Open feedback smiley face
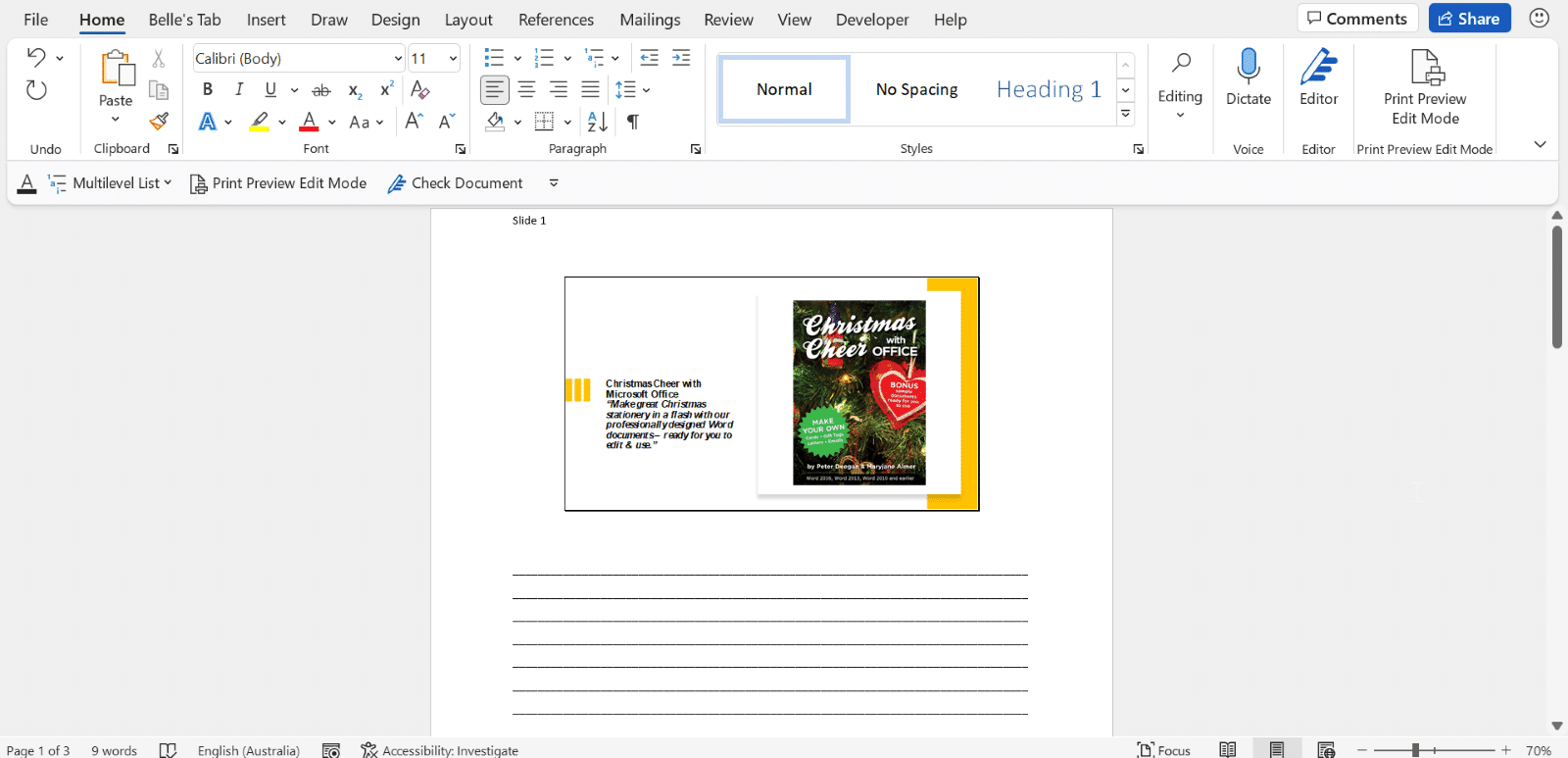Image resolution: width=1568 pixels, height=758 pixels. 1540,19
